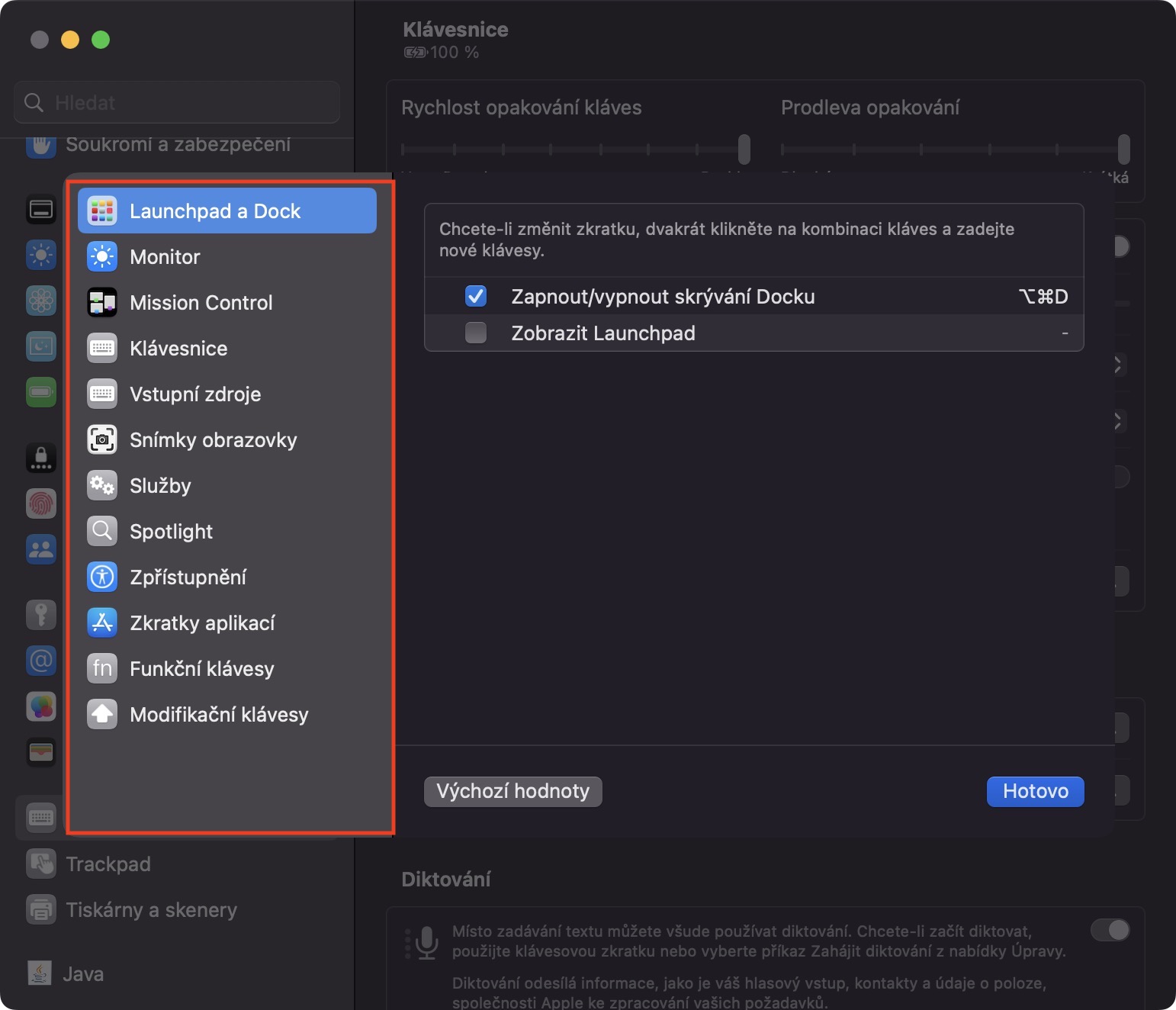This screenshot has width=1176, height=1010.
Task: Enable the Zobrazit Launchpad checkbox
Action: pos(476,333)
